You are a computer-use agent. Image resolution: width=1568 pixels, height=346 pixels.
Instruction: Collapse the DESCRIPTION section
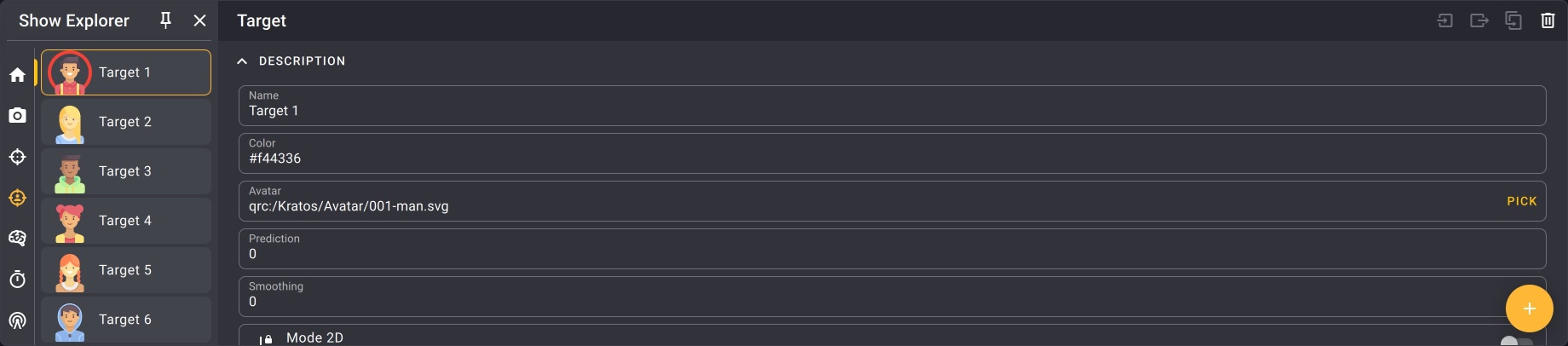click(242, 61)
